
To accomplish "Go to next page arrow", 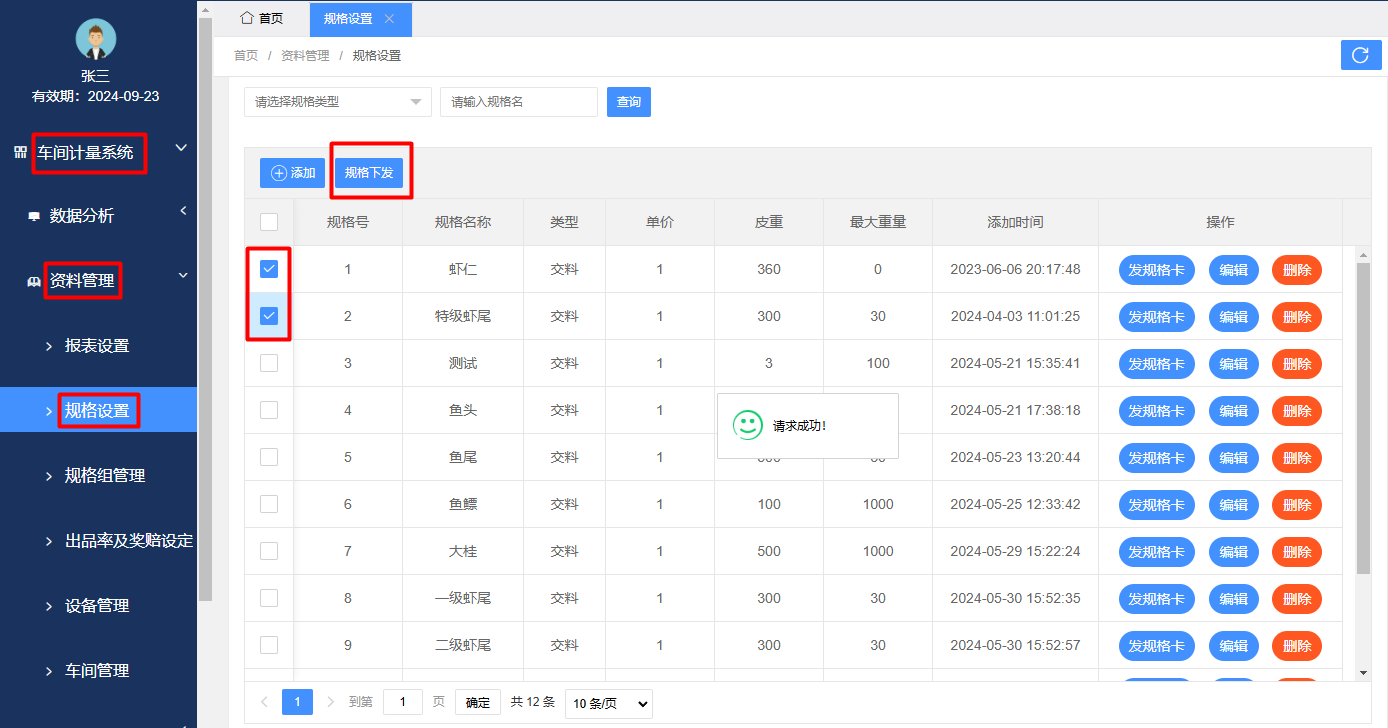I will [x=331, y=702].
